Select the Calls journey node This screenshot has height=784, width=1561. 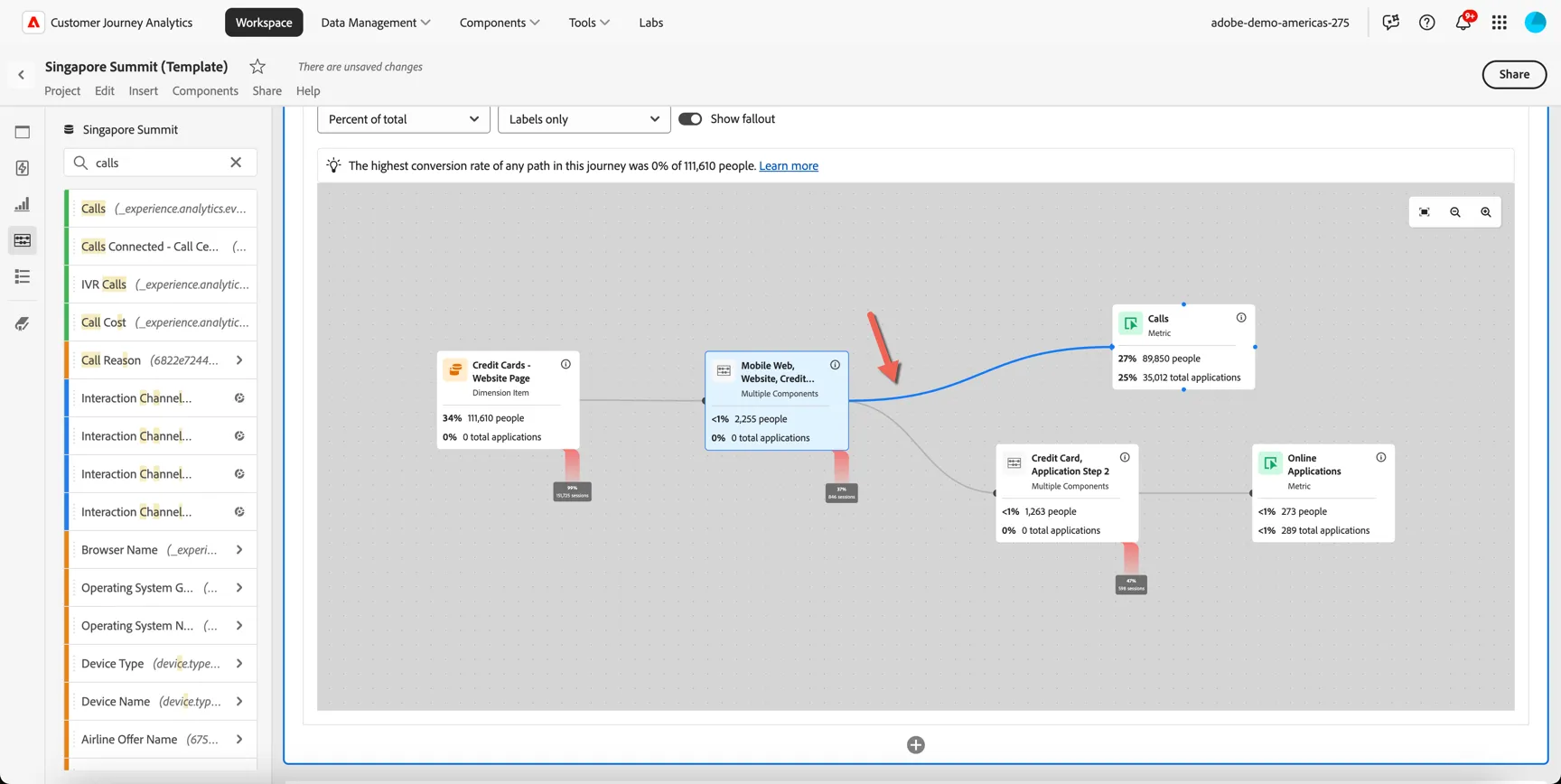1183,347
